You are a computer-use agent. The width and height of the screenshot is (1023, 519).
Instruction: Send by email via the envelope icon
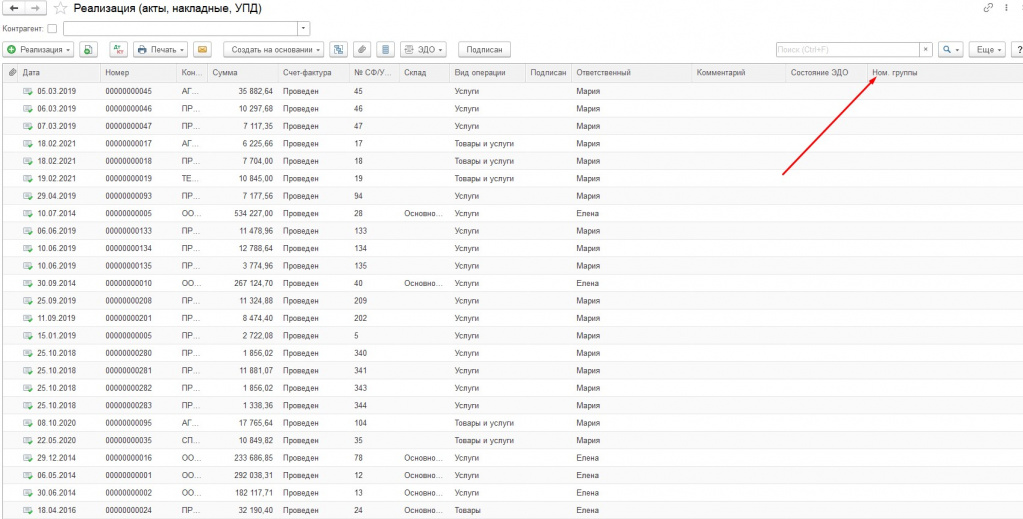203,50
